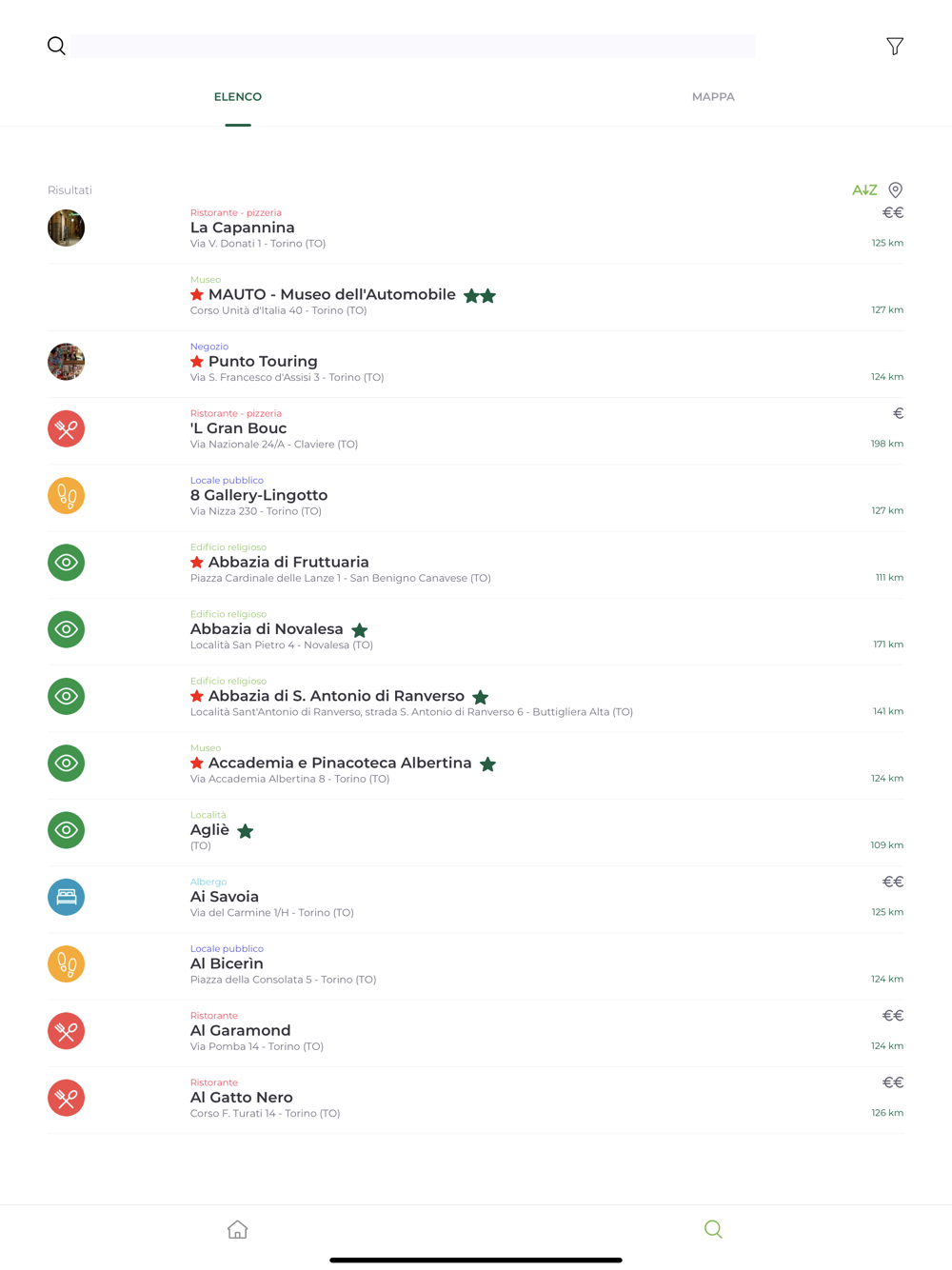Image resolution: width=952 pixels, height=1270 pixels.
Task: Tap the search magnifier beside search bar
Action: click(x=56, y=46)
